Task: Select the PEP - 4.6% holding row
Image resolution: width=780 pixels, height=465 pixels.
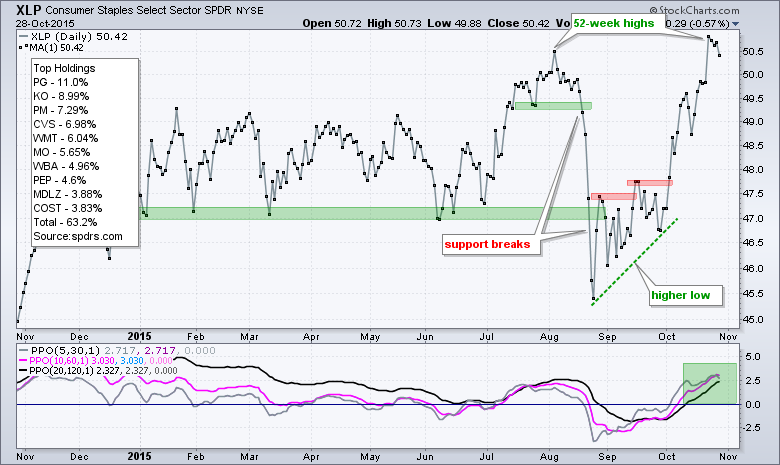Action: pyautogui.click(x=60, y=180)
